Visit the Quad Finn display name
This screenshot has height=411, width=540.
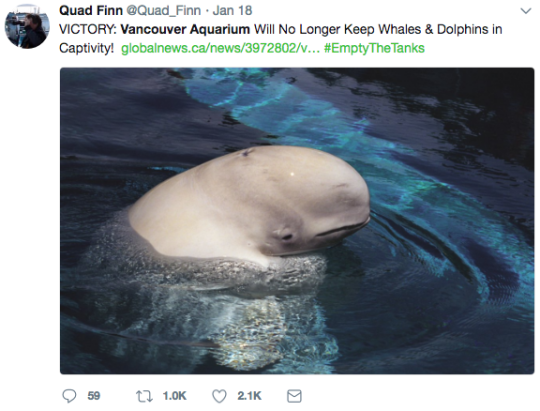coord(91,10)
